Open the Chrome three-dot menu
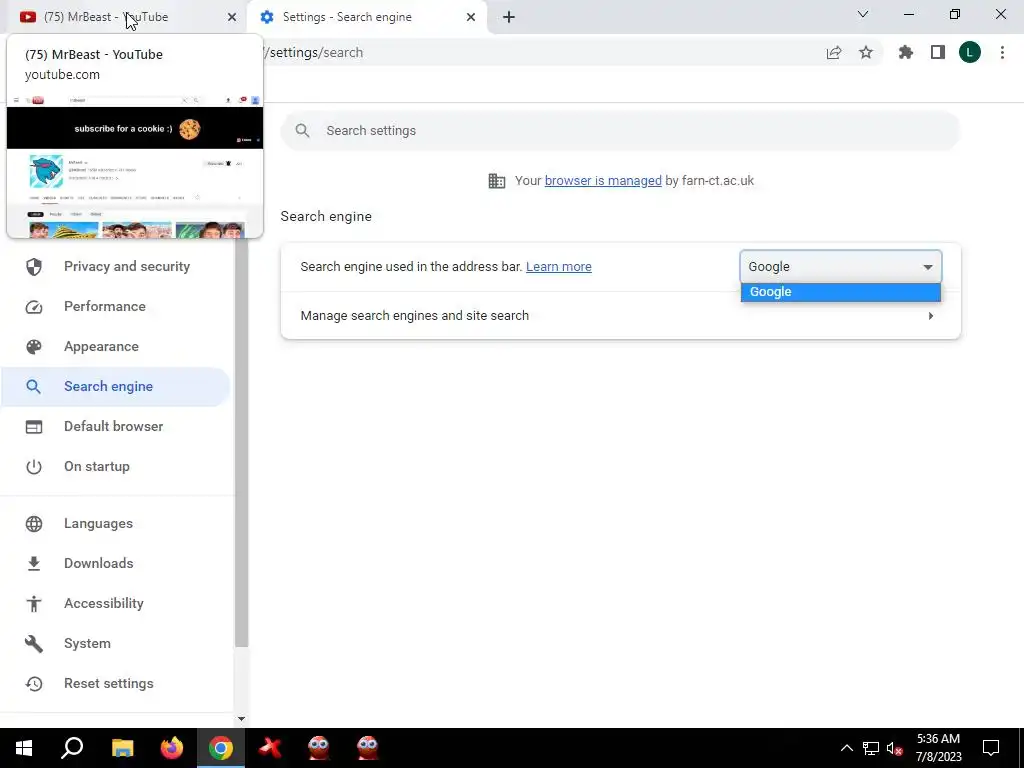The width and height of the screenshot is (1024, 768). pos(1002,52)
